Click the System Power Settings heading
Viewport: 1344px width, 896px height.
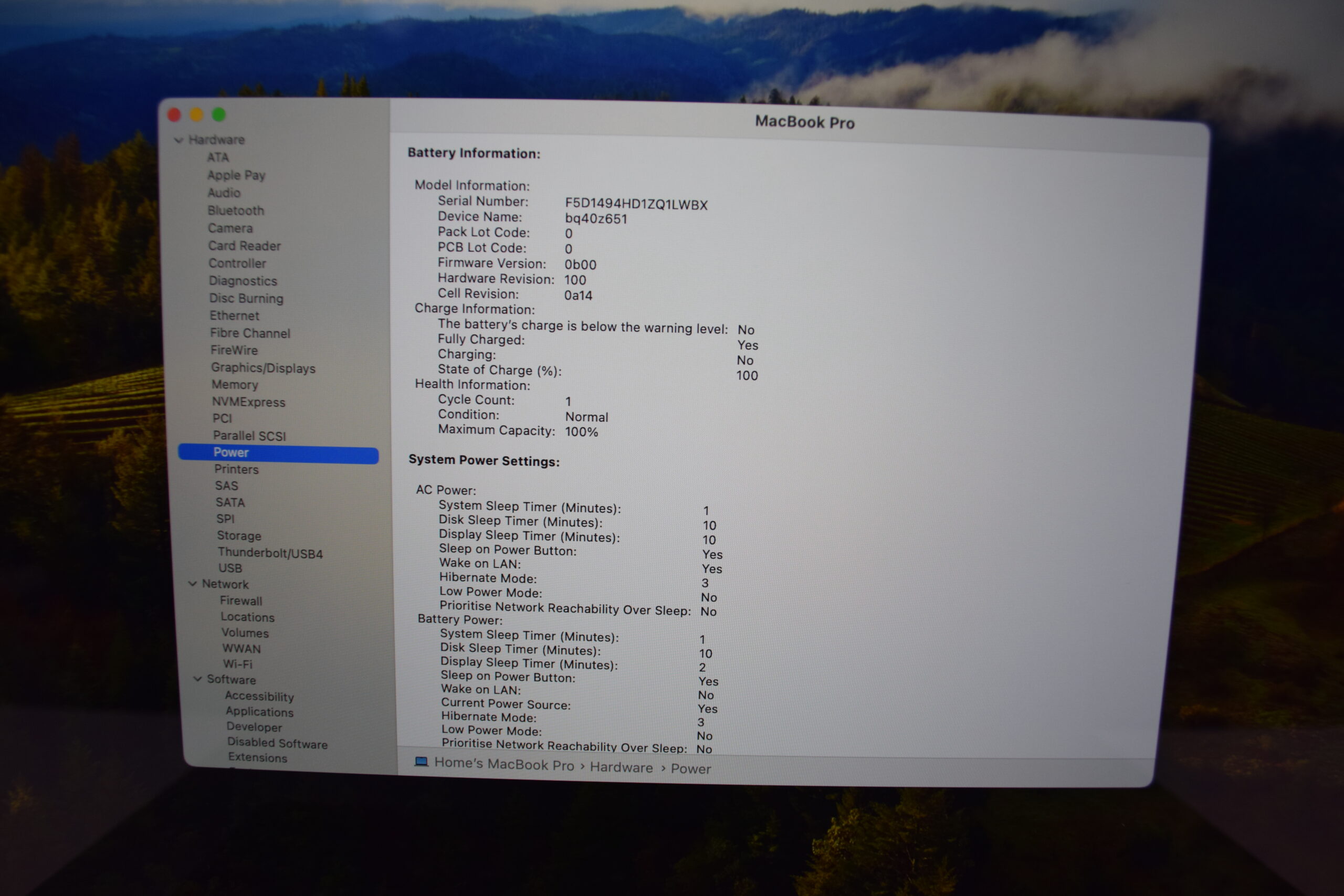(x=484, y=460)
